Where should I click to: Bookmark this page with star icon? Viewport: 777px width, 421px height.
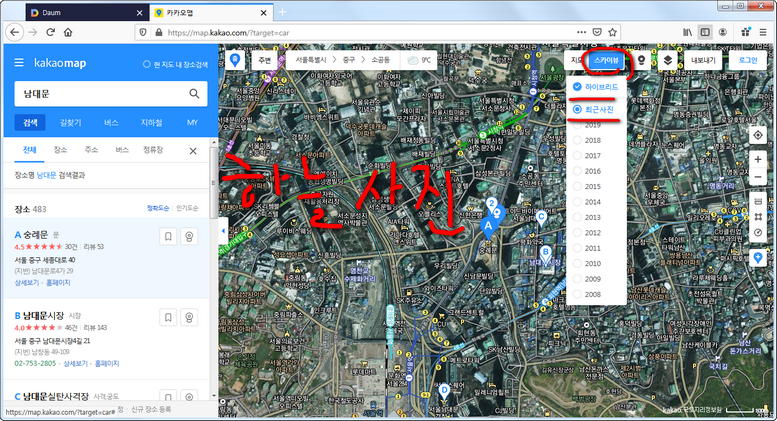pyautogui.click(x=612, y=33)
